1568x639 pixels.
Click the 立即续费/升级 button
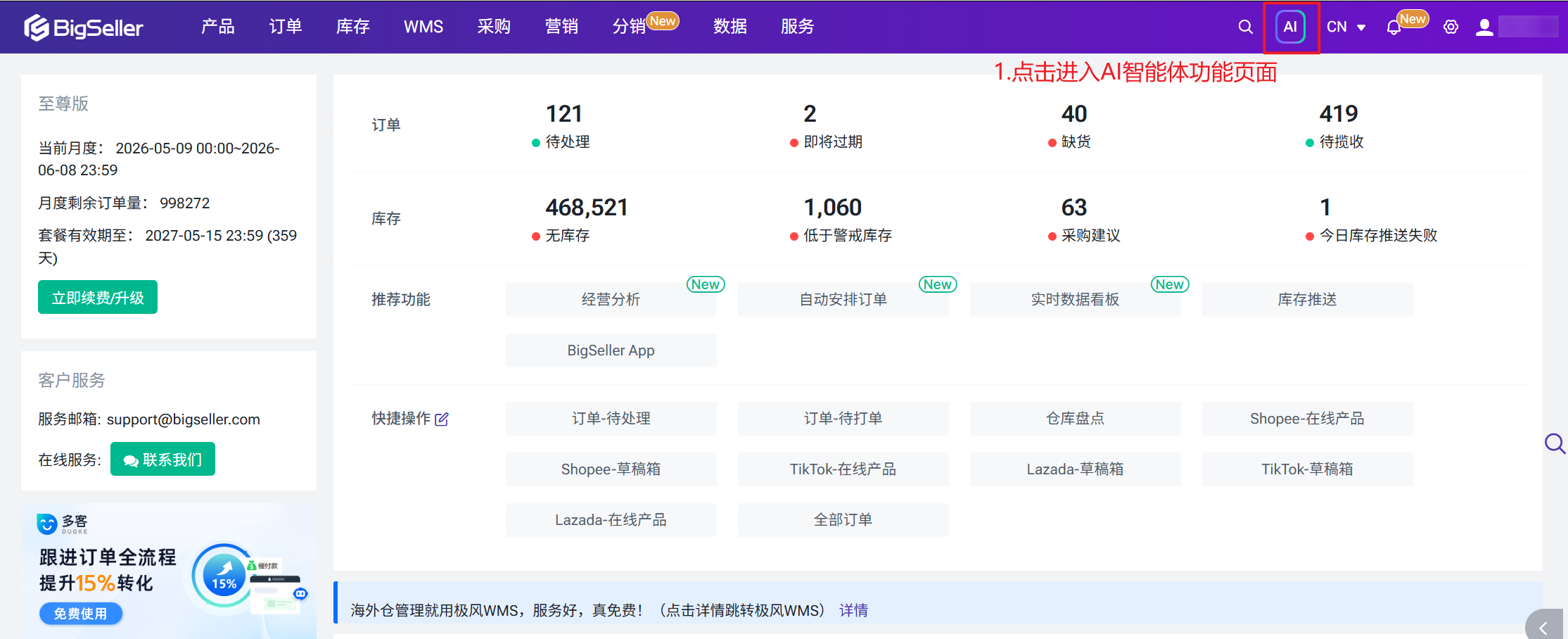click(98, 297)
